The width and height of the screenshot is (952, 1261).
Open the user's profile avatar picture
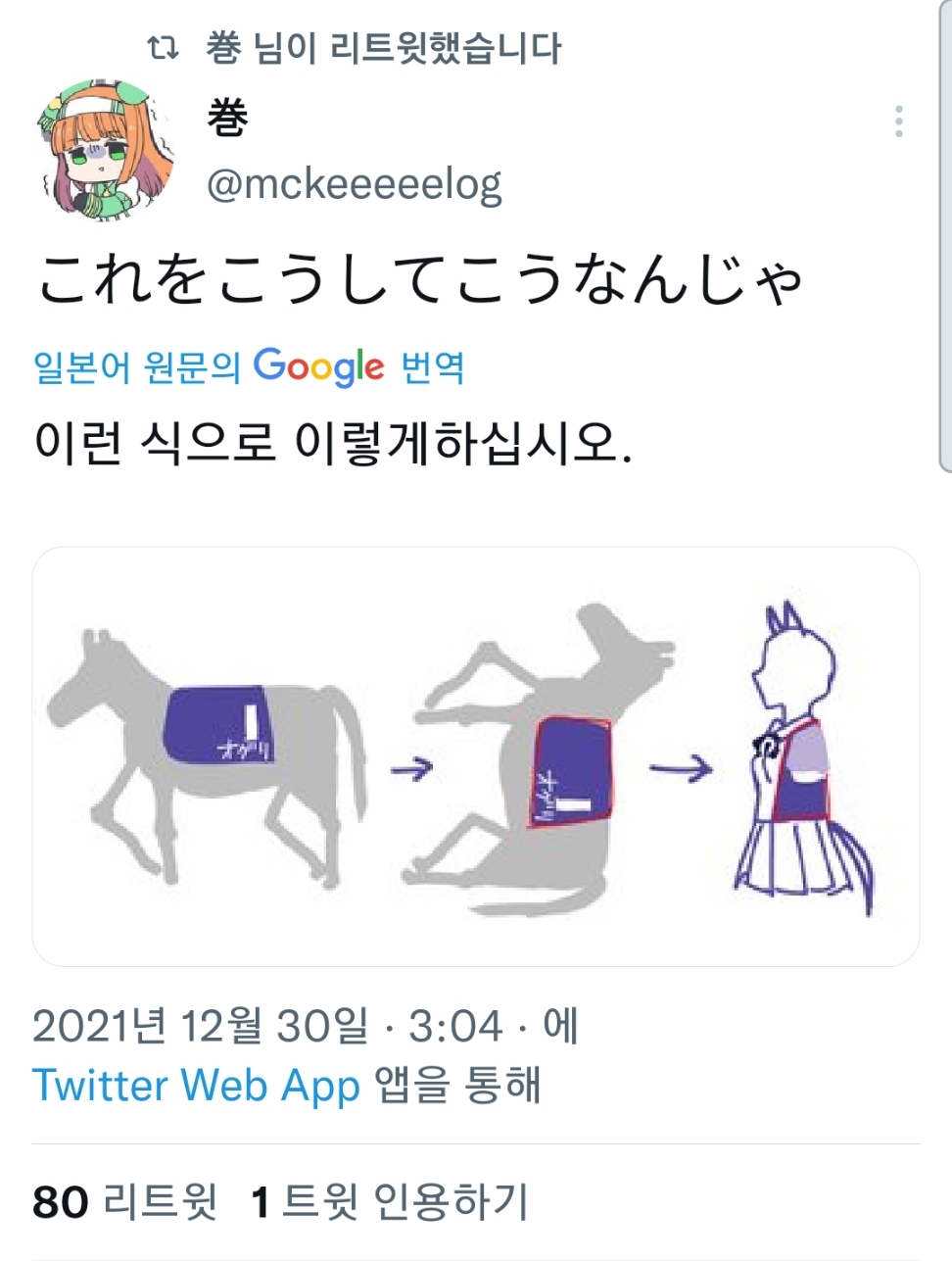[107, 150]
